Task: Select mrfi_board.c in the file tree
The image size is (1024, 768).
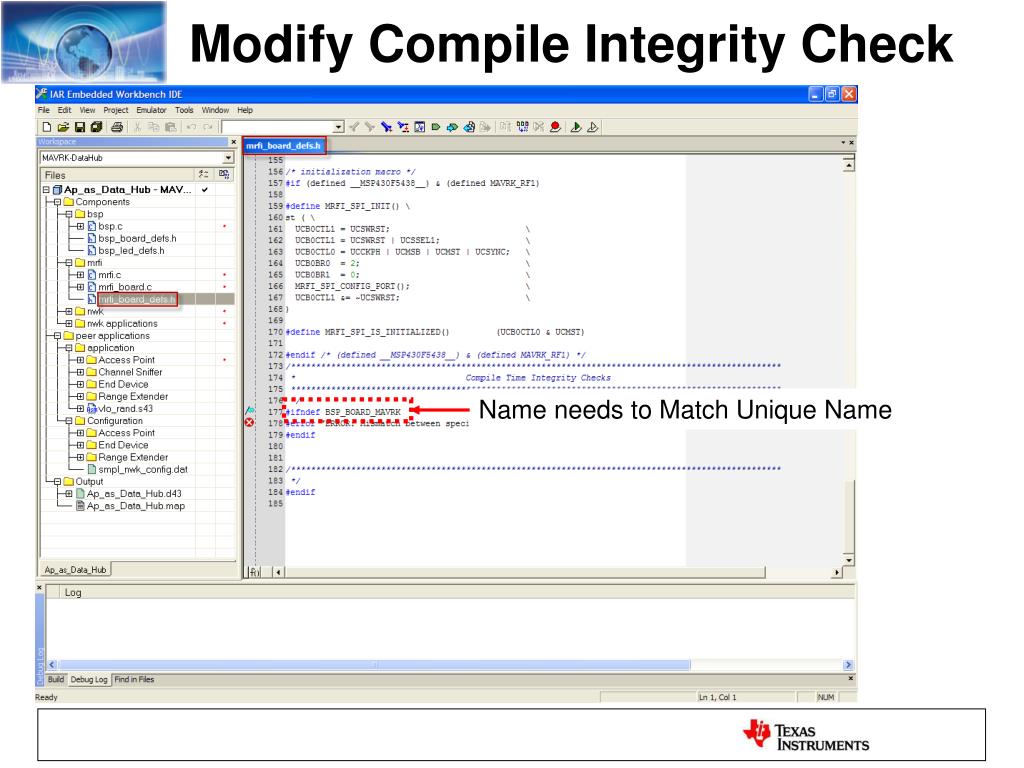Action: pyautogui.click(x=125, y=287)
